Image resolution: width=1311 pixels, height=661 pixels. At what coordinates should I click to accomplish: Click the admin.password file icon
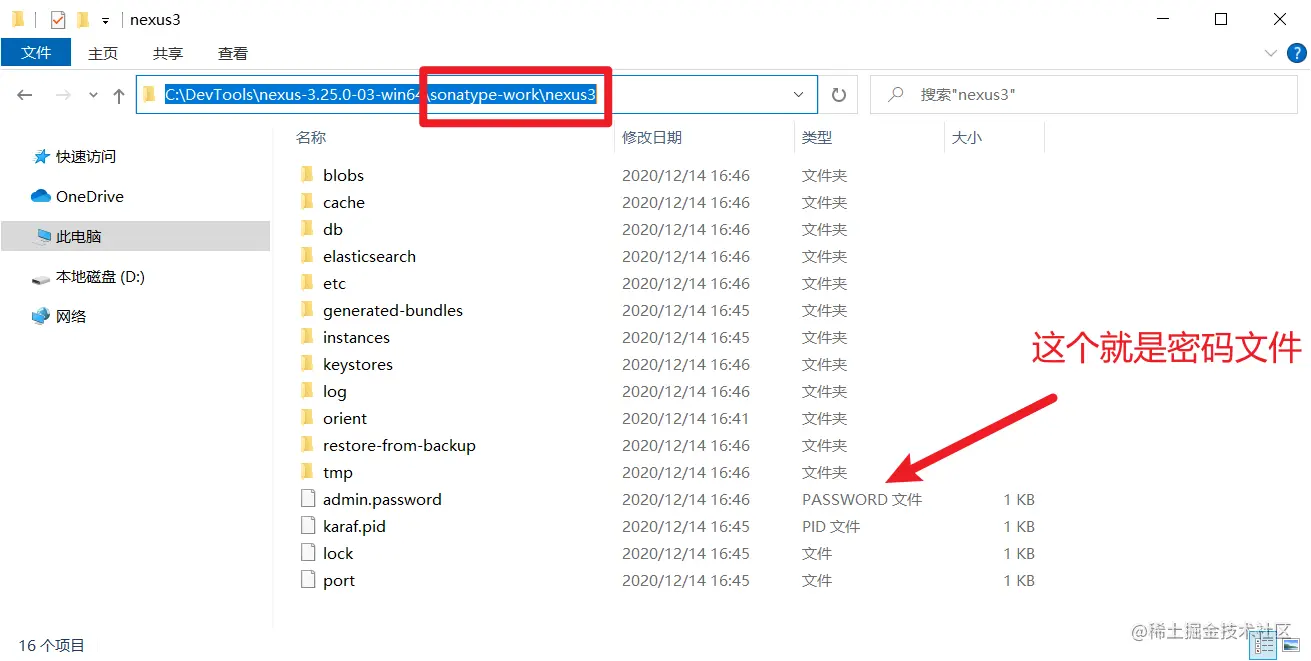(x=308, y=499)
